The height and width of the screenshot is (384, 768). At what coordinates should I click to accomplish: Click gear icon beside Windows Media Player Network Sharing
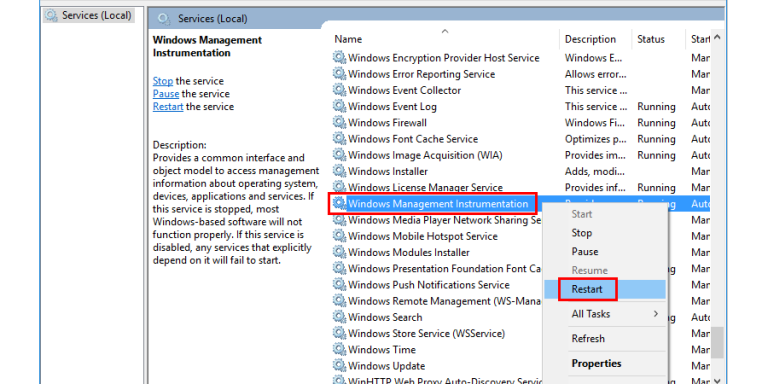pyautogui.click(x=339, y=220)
